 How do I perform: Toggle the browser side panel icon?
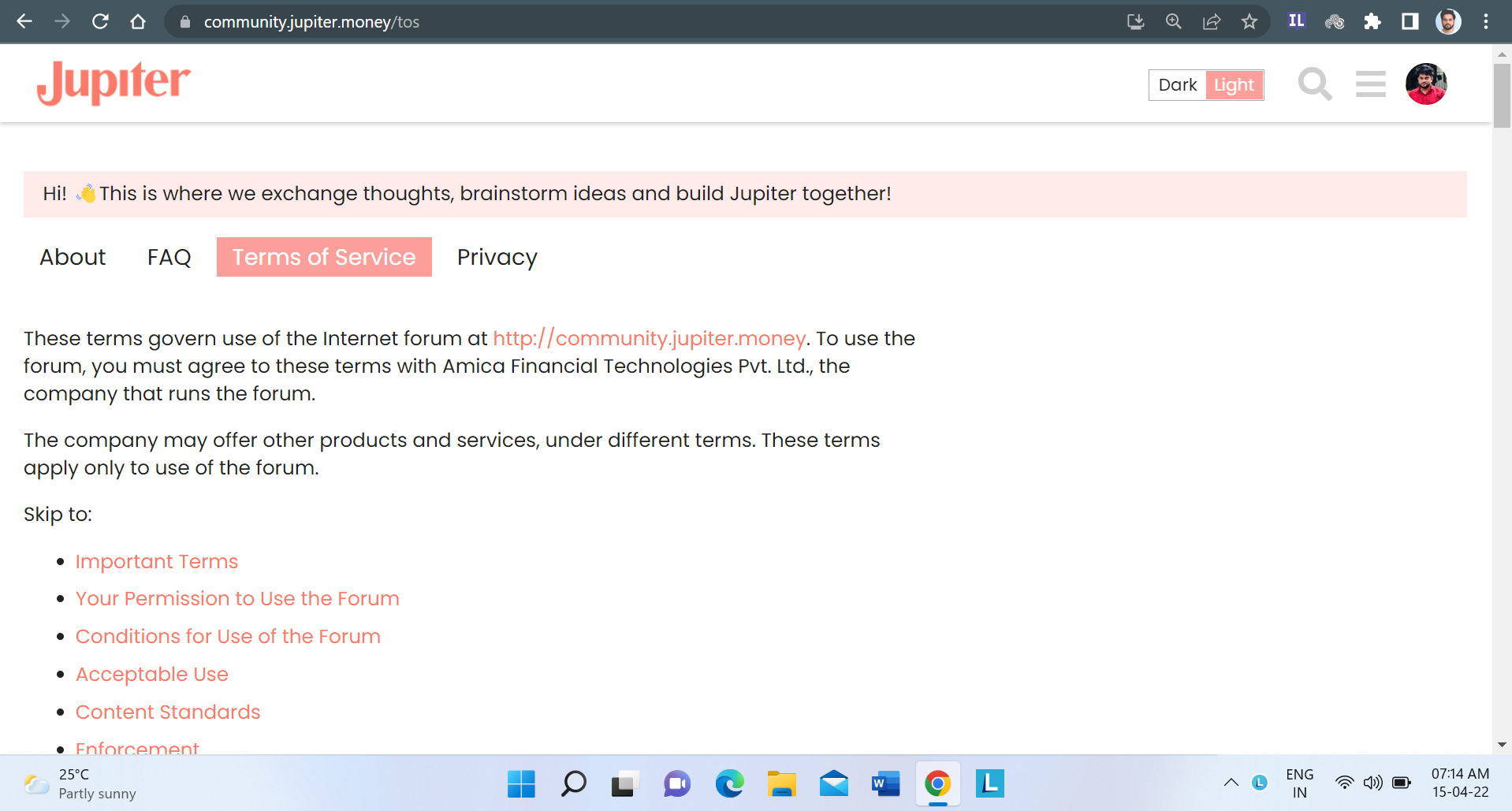tap(1410, 21)
